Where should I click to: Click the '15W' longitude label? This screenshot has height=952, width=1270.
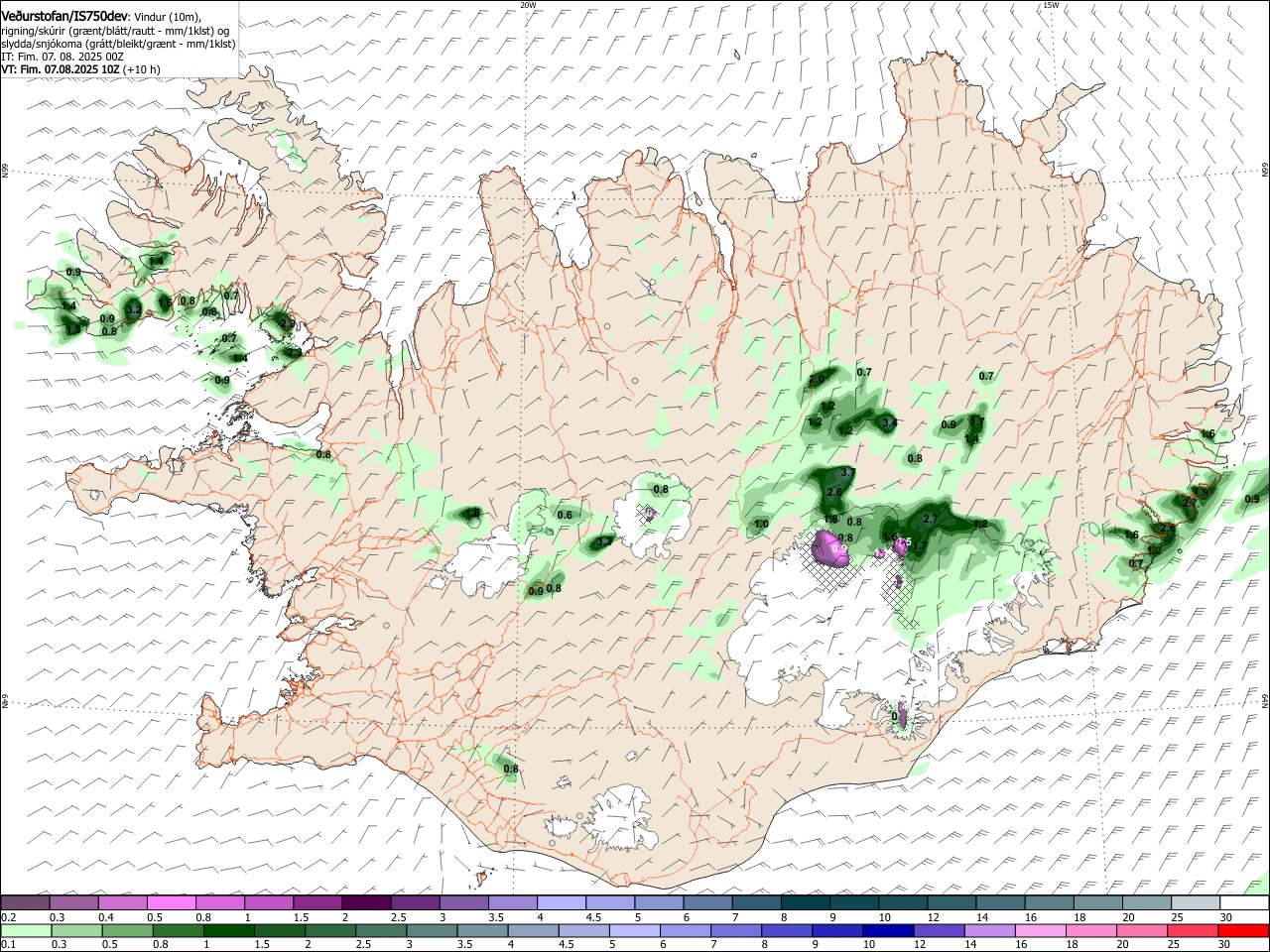click(1051, 5)
